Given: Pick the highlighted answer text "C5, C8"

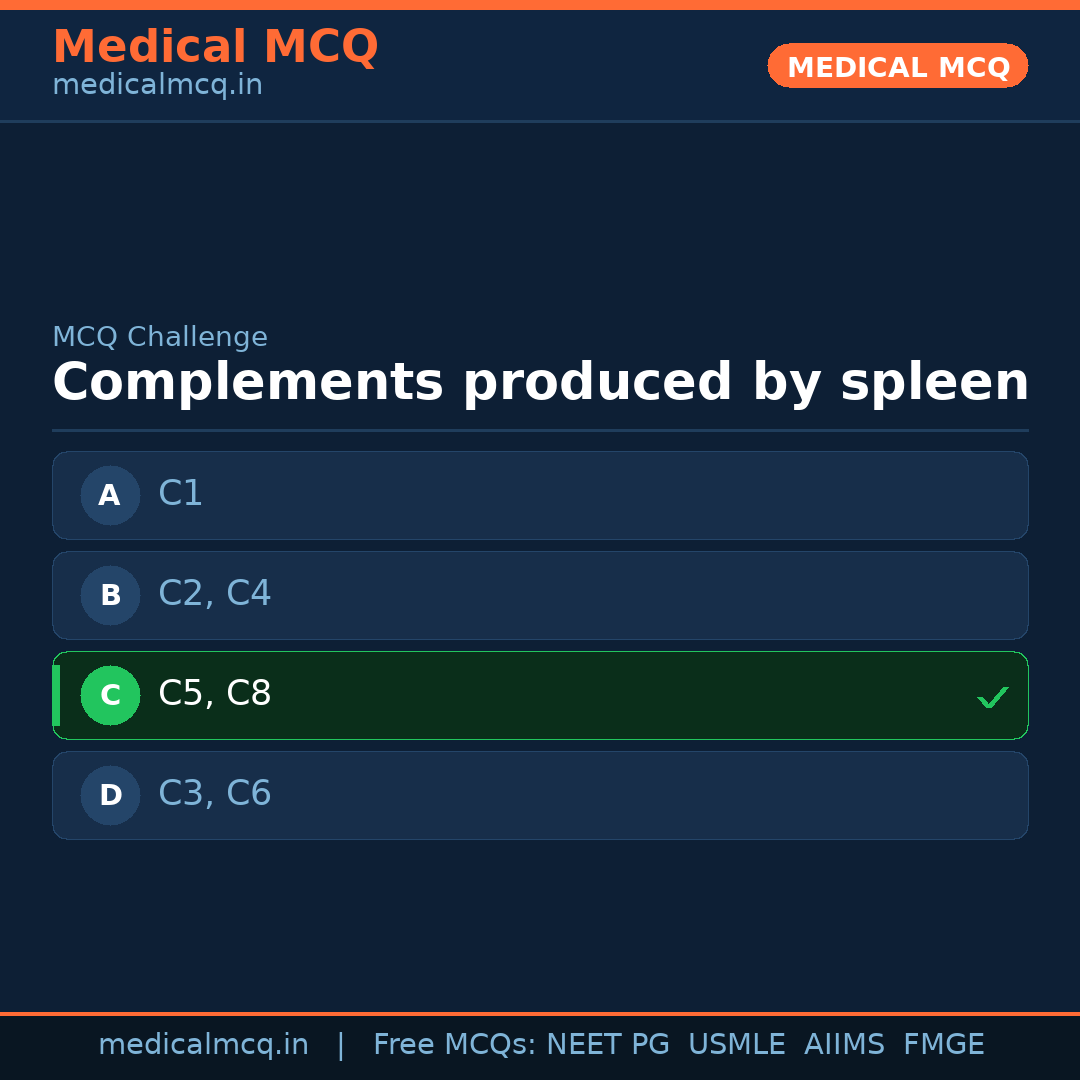Looking at the screenshot, I should coord(215,694).
